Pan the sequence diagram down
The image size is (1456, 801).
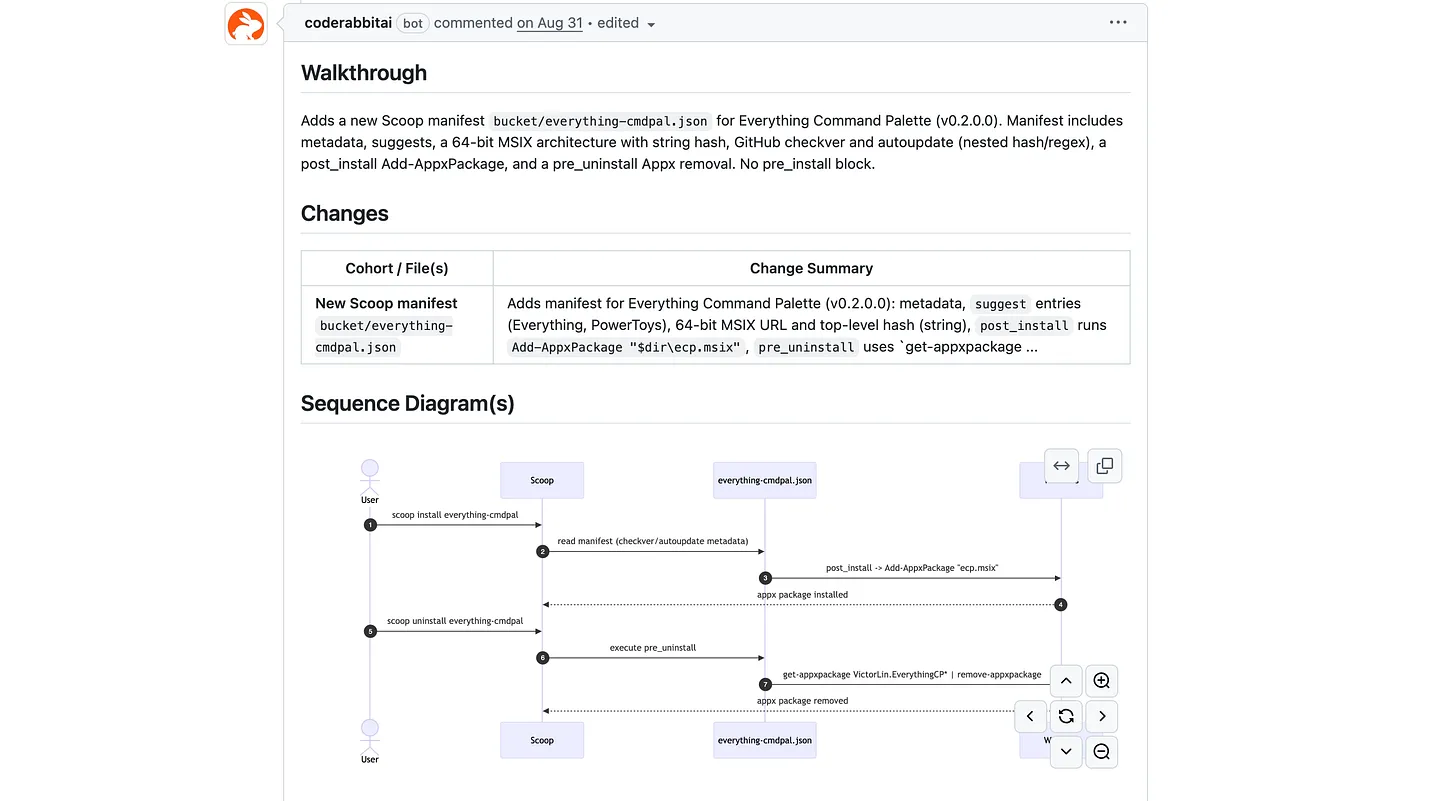click(x=1066, y=751)
